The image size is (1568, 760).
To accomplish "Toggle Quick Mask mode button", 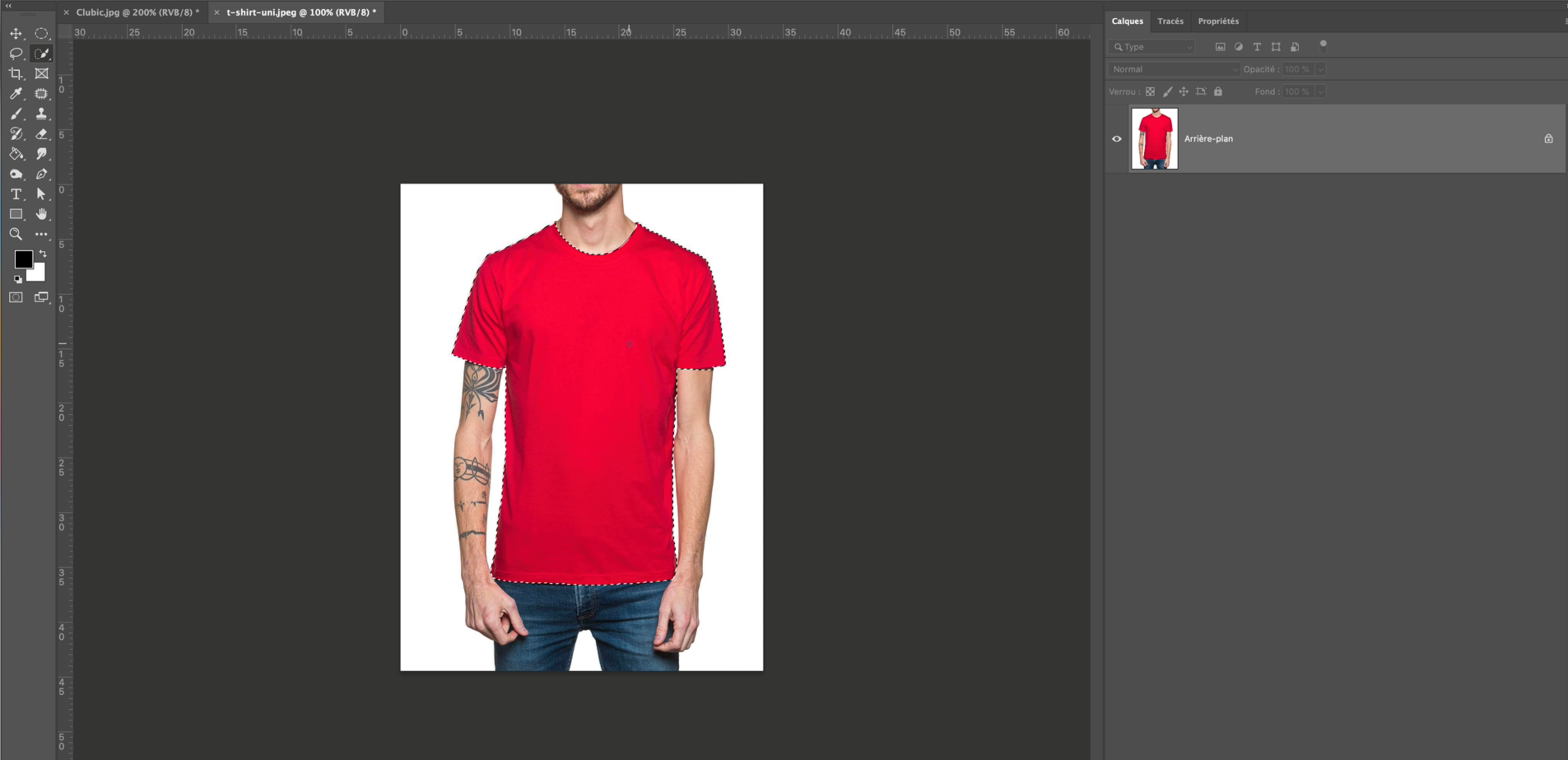I will click(x=16, y=297).
